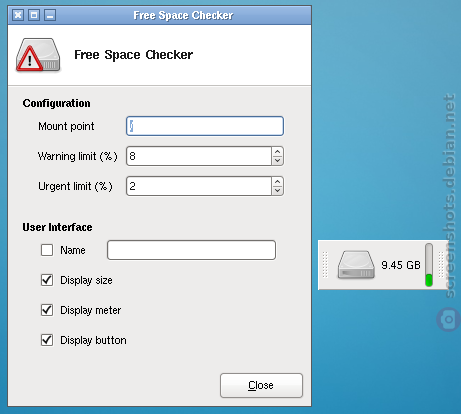
Task: Focus the Mount point text field
Action: tap(205, 126)
